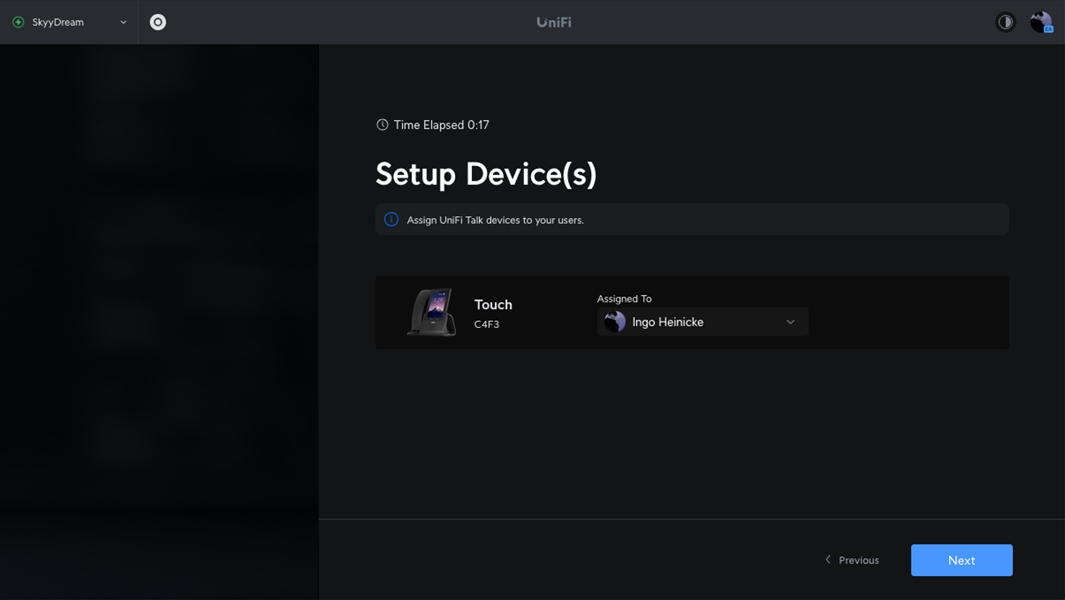This screenshot has width=1065, height=600.
Task: Select the Touch phone device thumbnail
Action: 432,313
